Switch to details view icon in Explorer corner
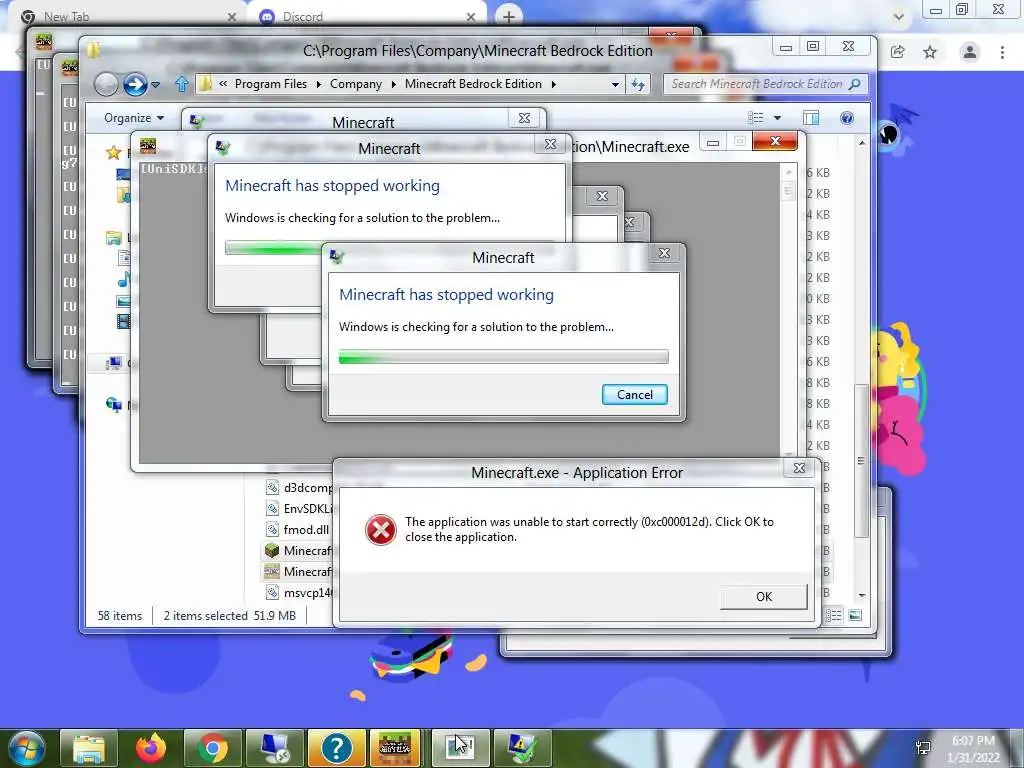Image resolution: width=1024 pixels, height=768 pixels. 834,615
